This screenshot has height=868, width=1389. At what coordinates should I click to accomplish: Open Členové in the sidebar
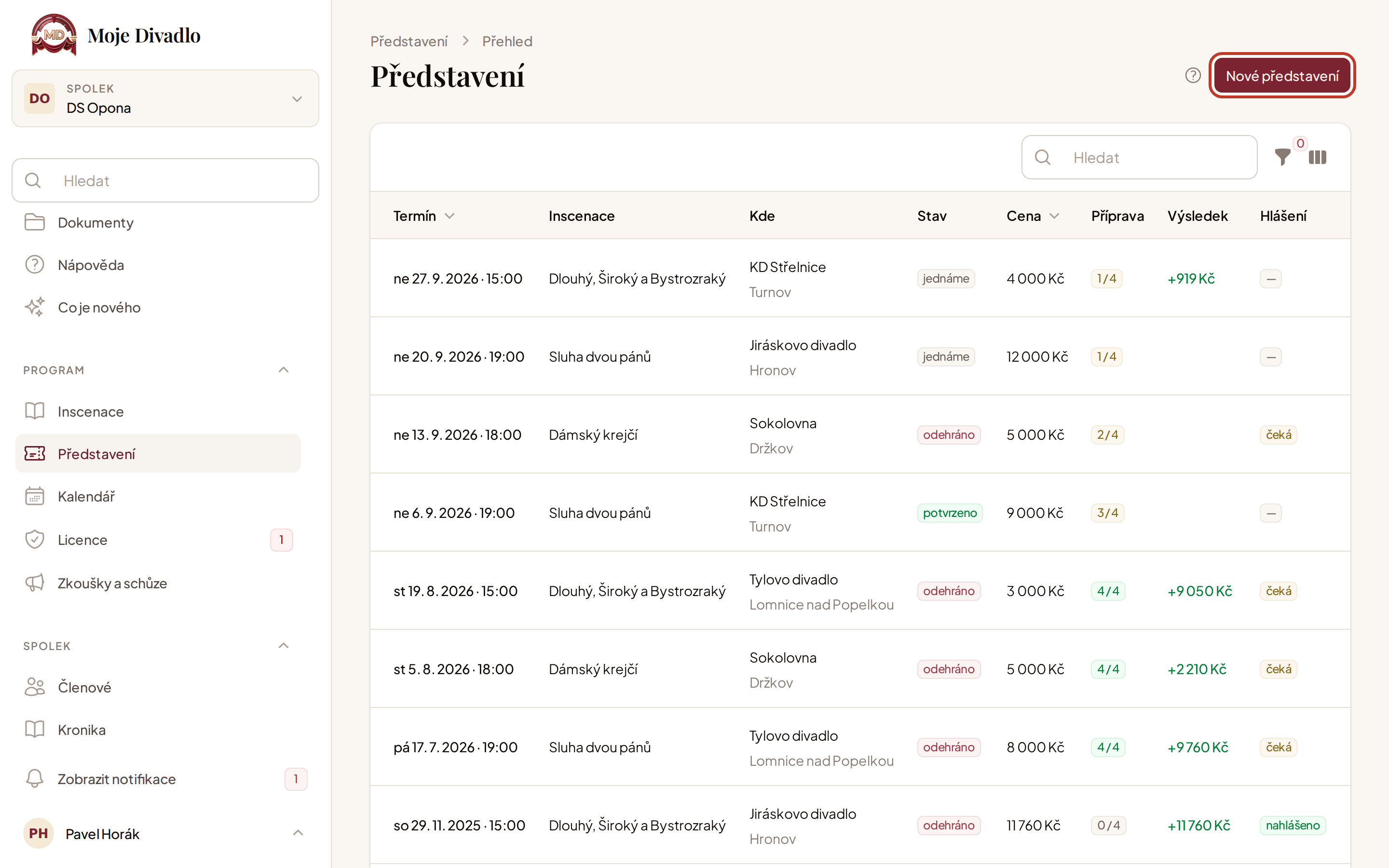pyautogui.click(x=158, y=687)
